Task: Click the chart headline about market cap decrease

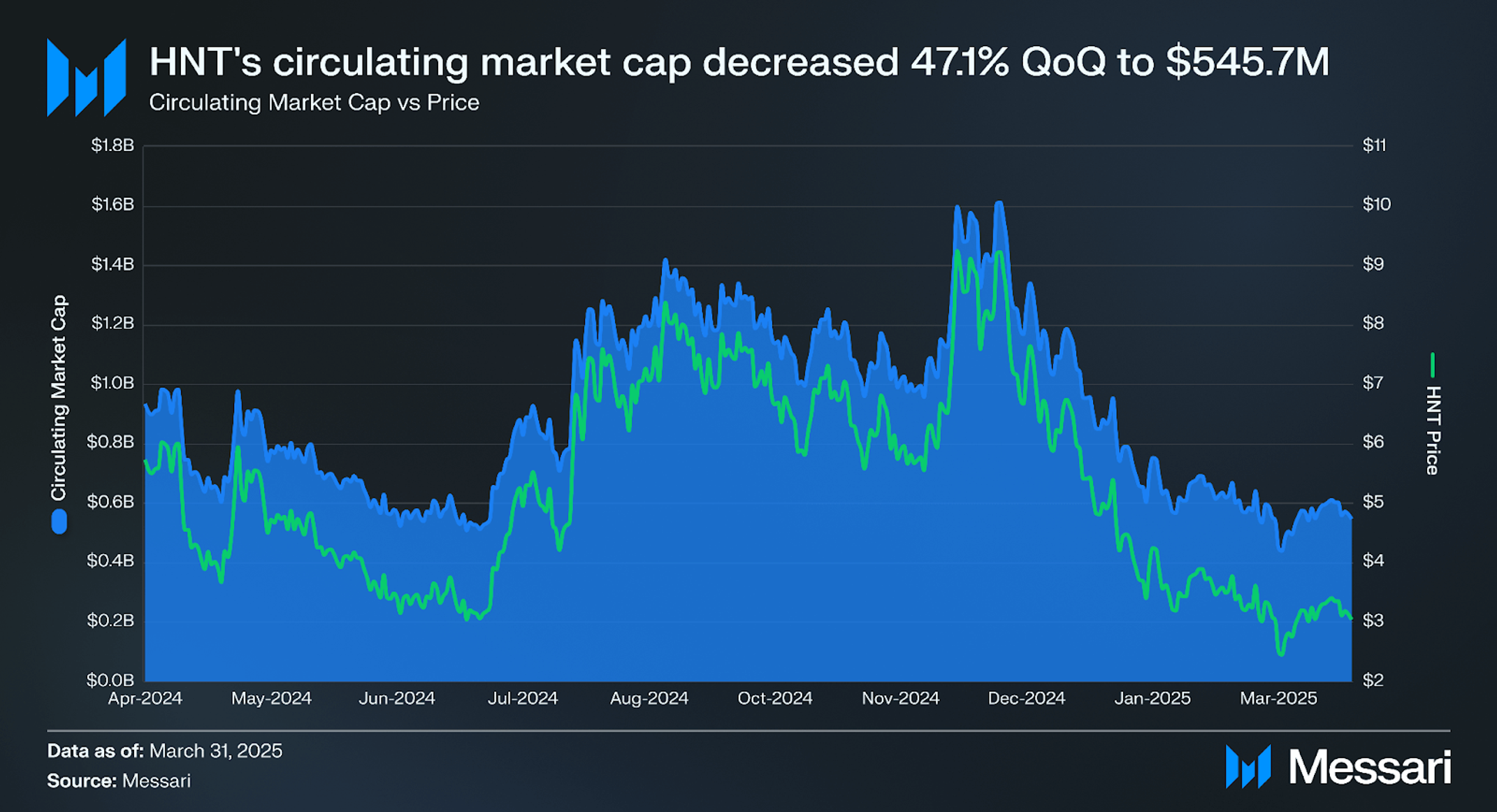Action: click(x=739, y=62)
